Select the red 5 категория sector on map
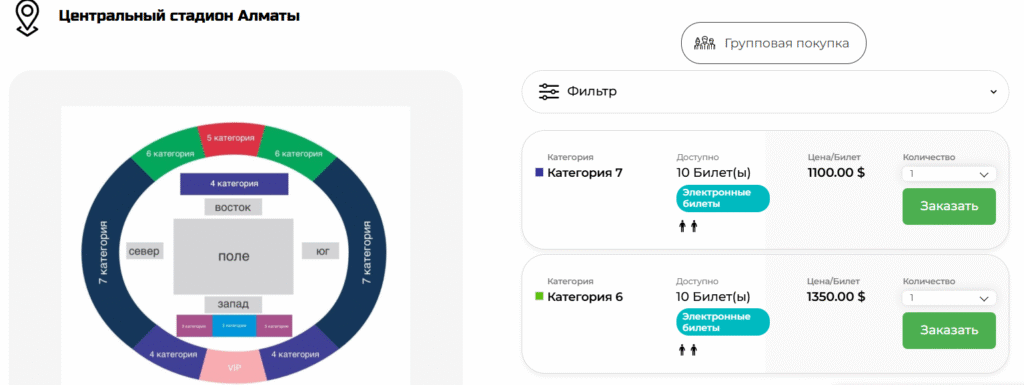 [231, 140]
